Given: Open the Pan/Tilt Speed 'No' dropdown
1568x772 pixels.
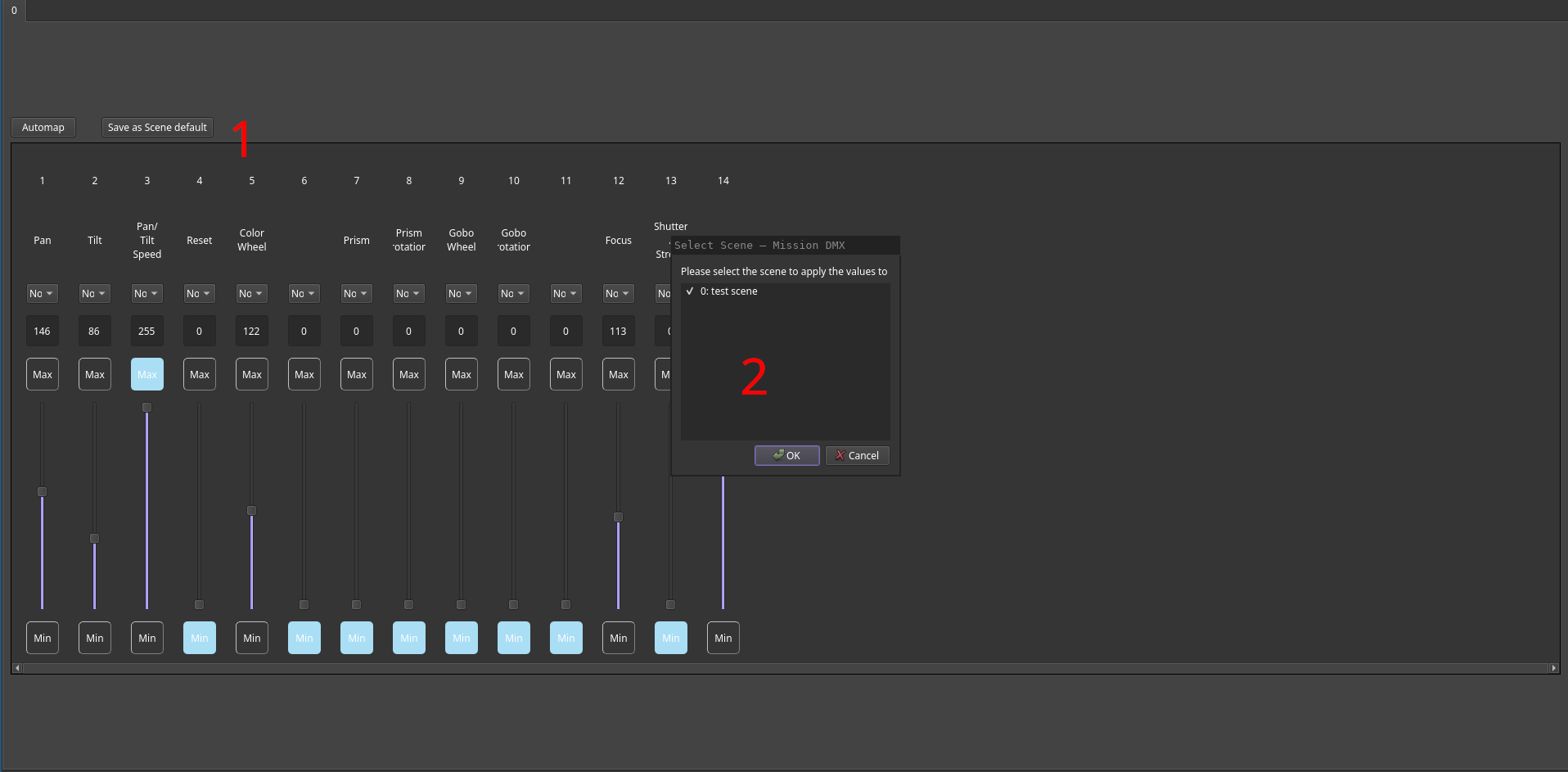Looking at the screenshot, I should [146, 294].
